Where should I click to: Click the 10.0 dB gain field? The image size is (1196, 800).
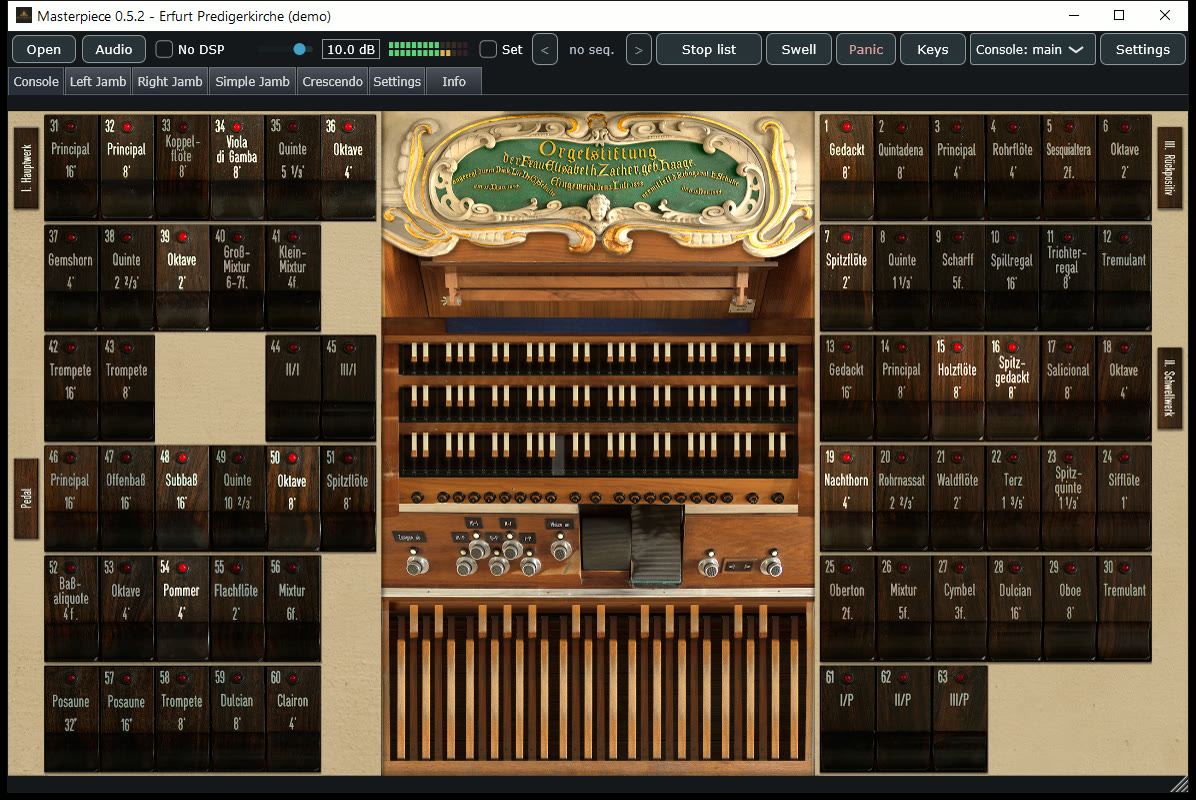pyautogui.click(x=351, y=50)
